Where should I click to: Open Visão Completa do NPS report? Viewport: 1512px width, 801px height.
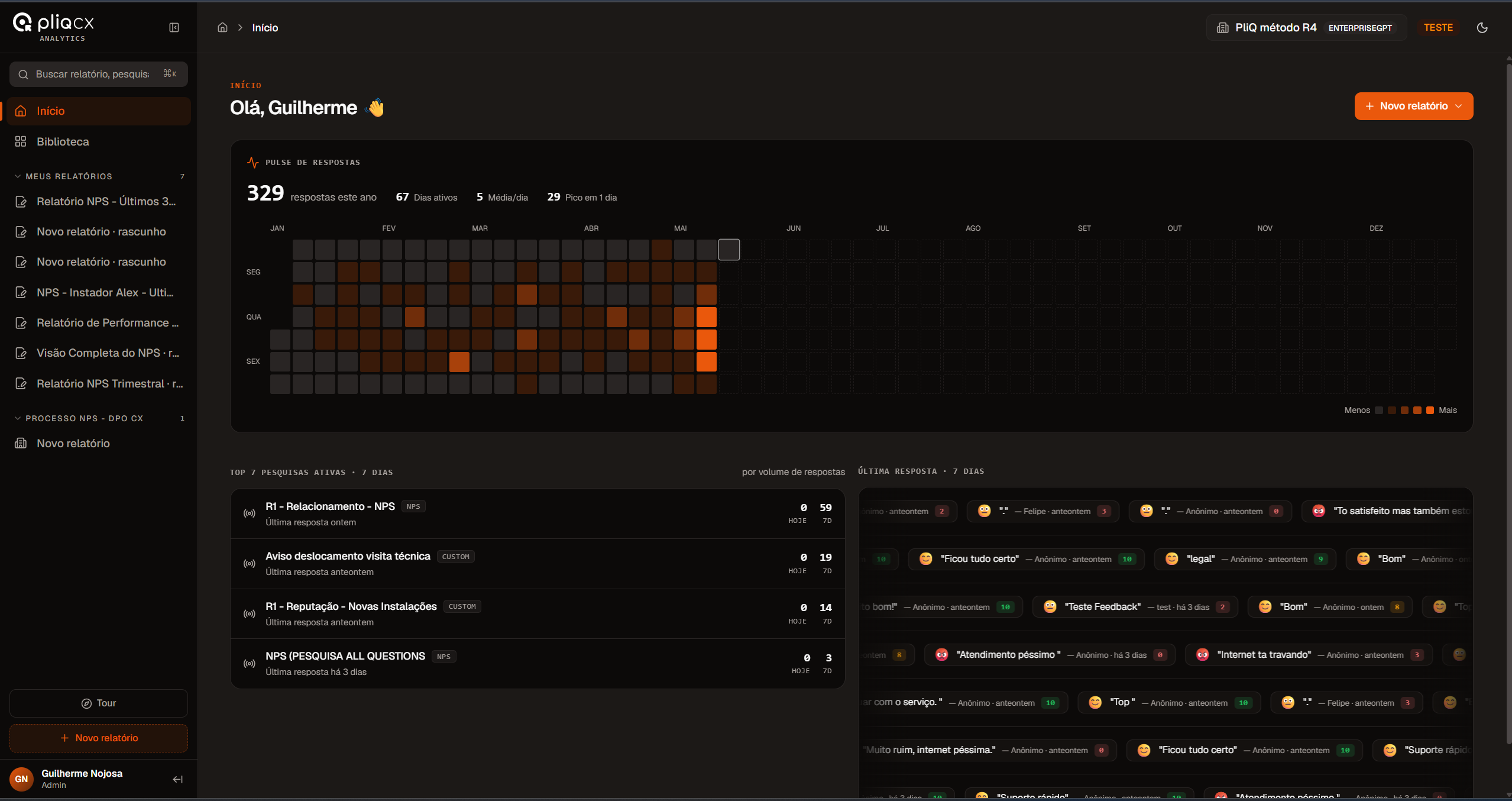(99, 353)
